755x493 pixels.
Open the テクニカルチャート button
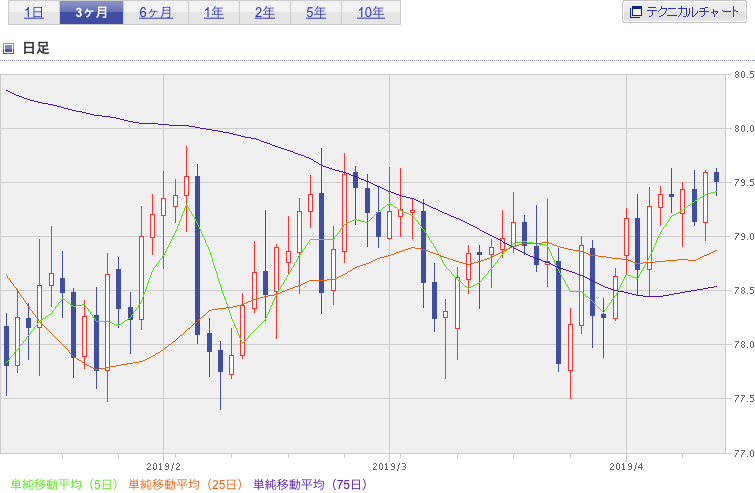coord(684,12)
